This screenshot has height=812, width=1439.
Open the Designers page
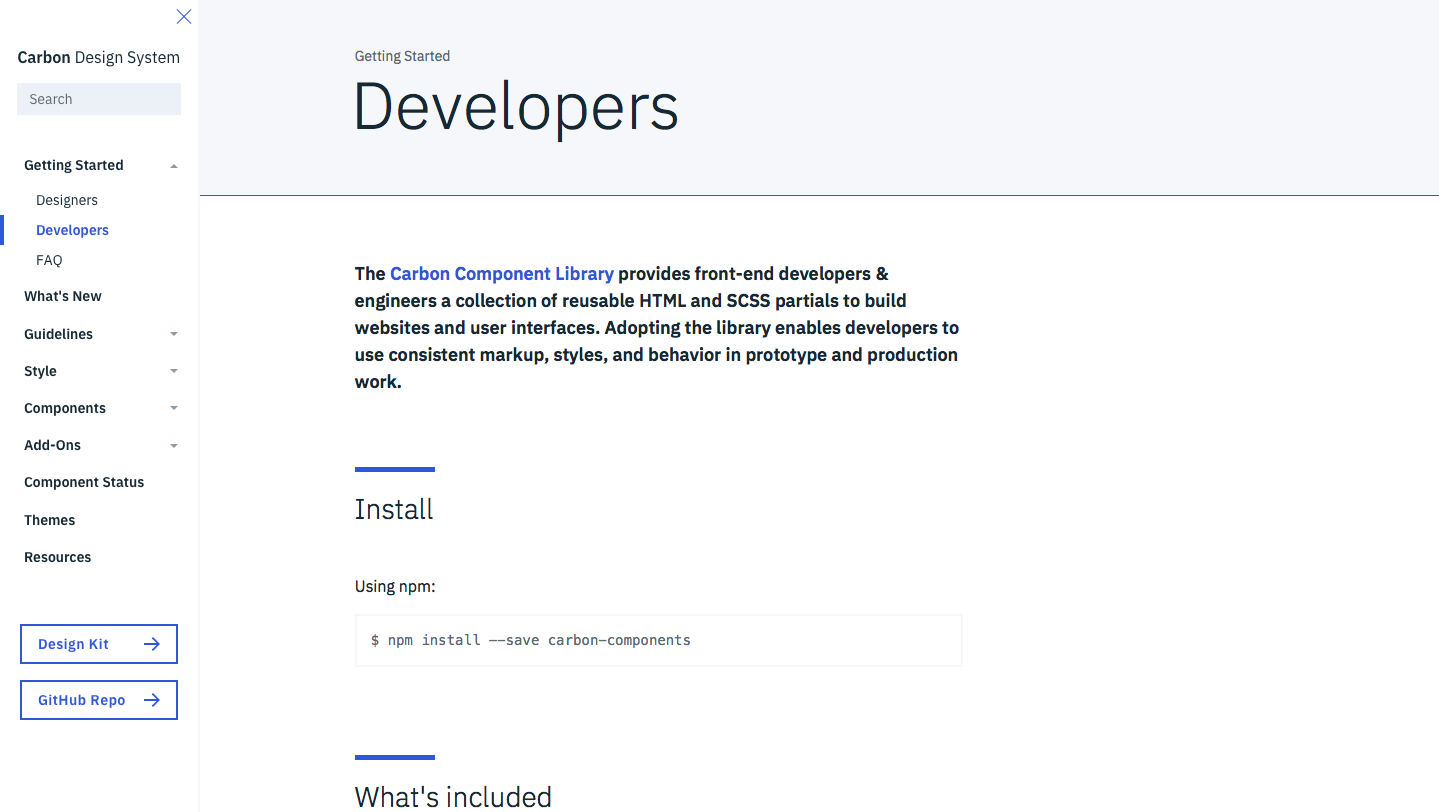click(67, 200)
